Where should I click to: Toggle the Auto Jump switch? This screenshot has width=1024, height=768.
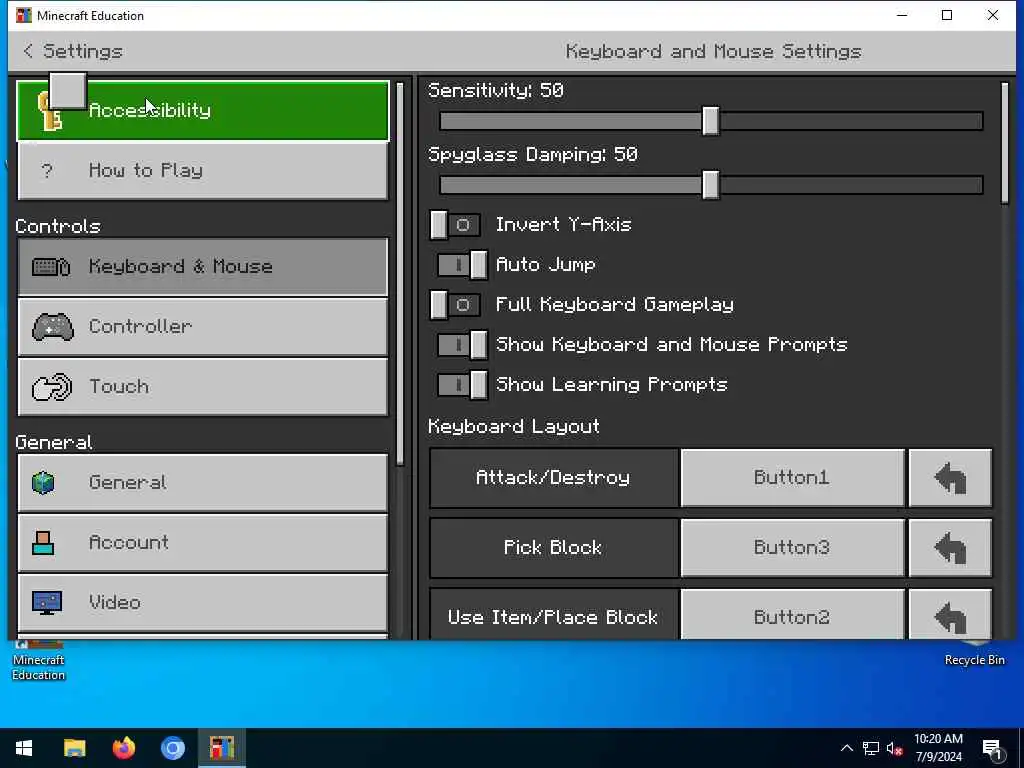pyautogui.click(x=462, y=264)
